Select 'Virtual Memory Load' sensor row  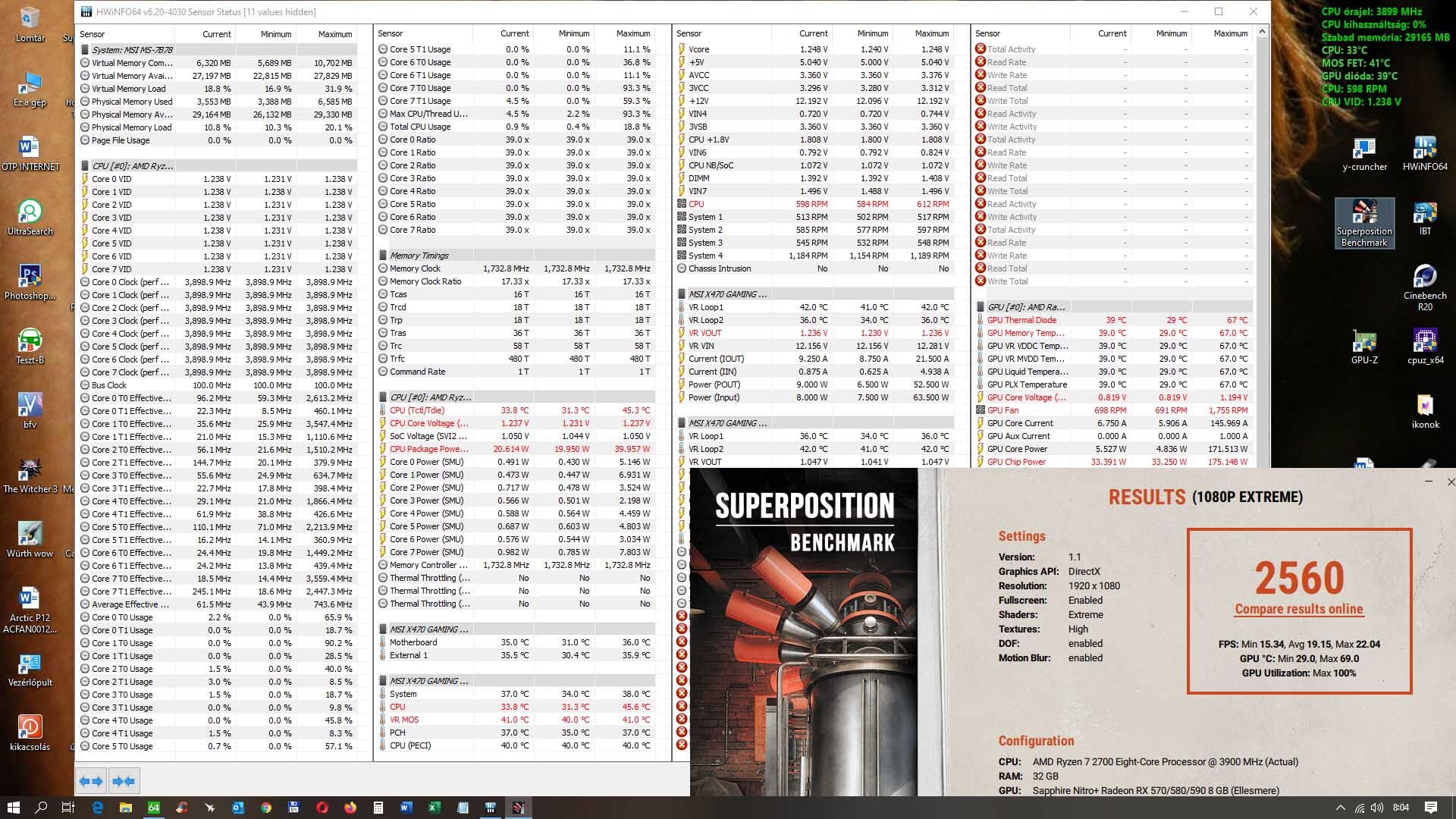click(217, 89)
